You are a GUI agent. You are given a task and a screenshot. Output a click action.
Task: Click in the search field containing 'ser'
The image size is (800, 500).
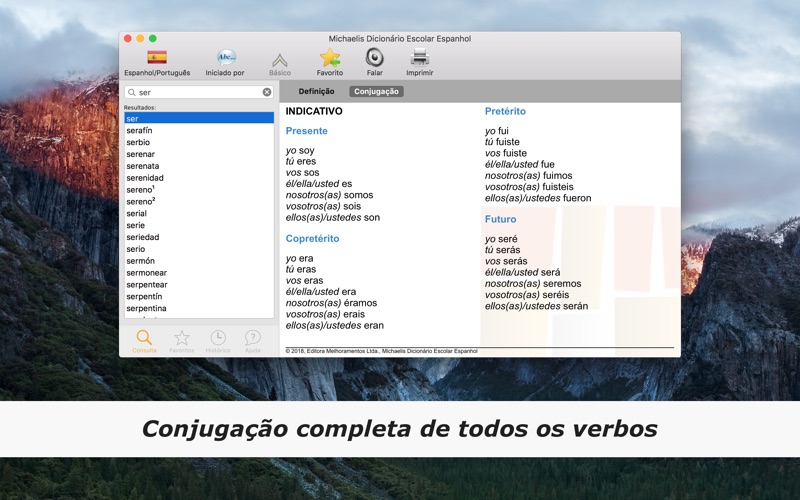(199, 92)
